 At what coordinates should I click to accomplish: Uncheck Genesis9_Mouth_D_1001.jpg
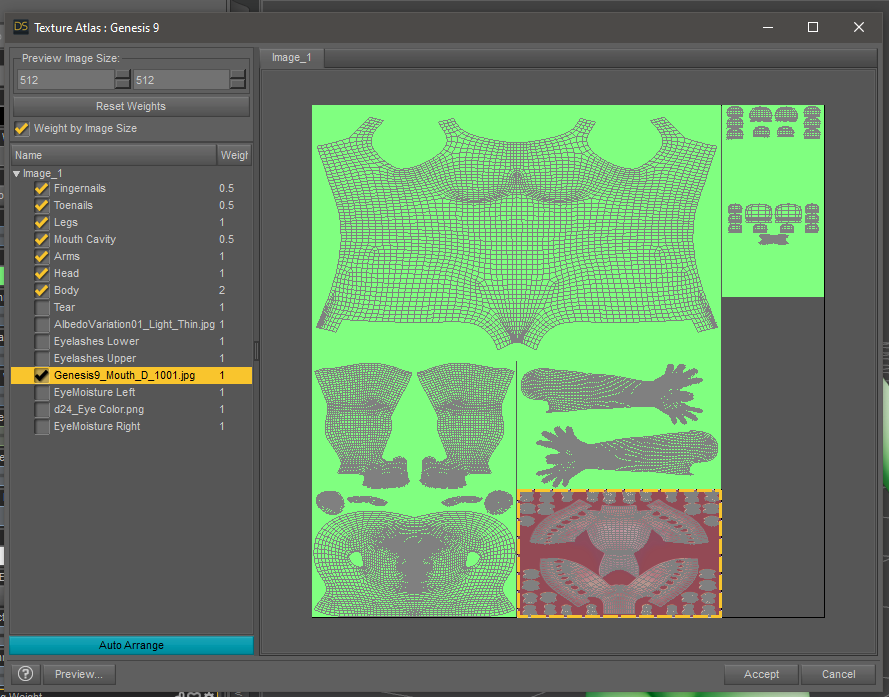pyautogui.click(x=41, y=375)
